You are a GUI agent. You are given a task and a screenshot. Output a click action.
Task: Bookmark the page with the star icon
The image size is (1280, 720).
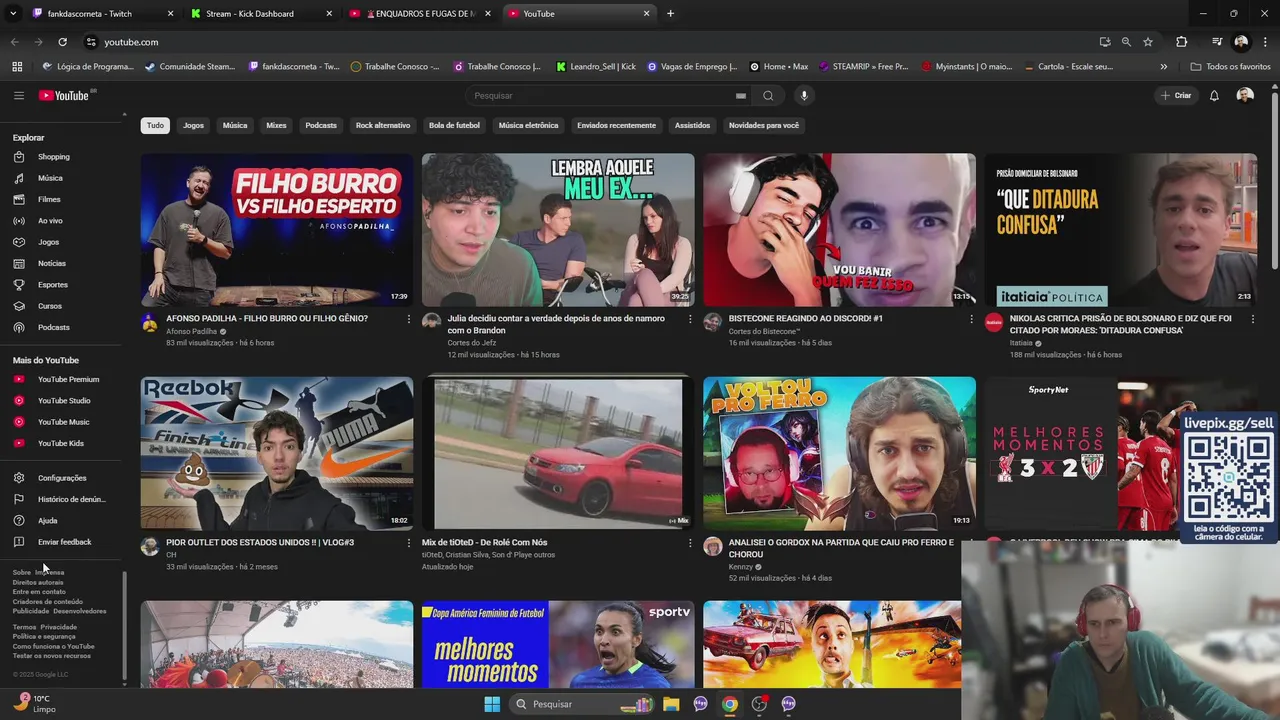[1148, 42]
